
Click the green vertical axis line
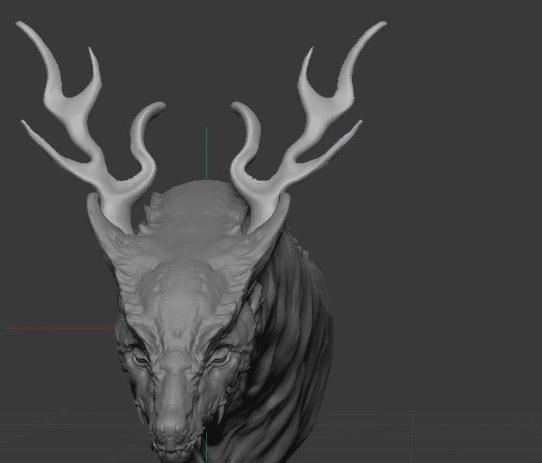pos(207,154)
